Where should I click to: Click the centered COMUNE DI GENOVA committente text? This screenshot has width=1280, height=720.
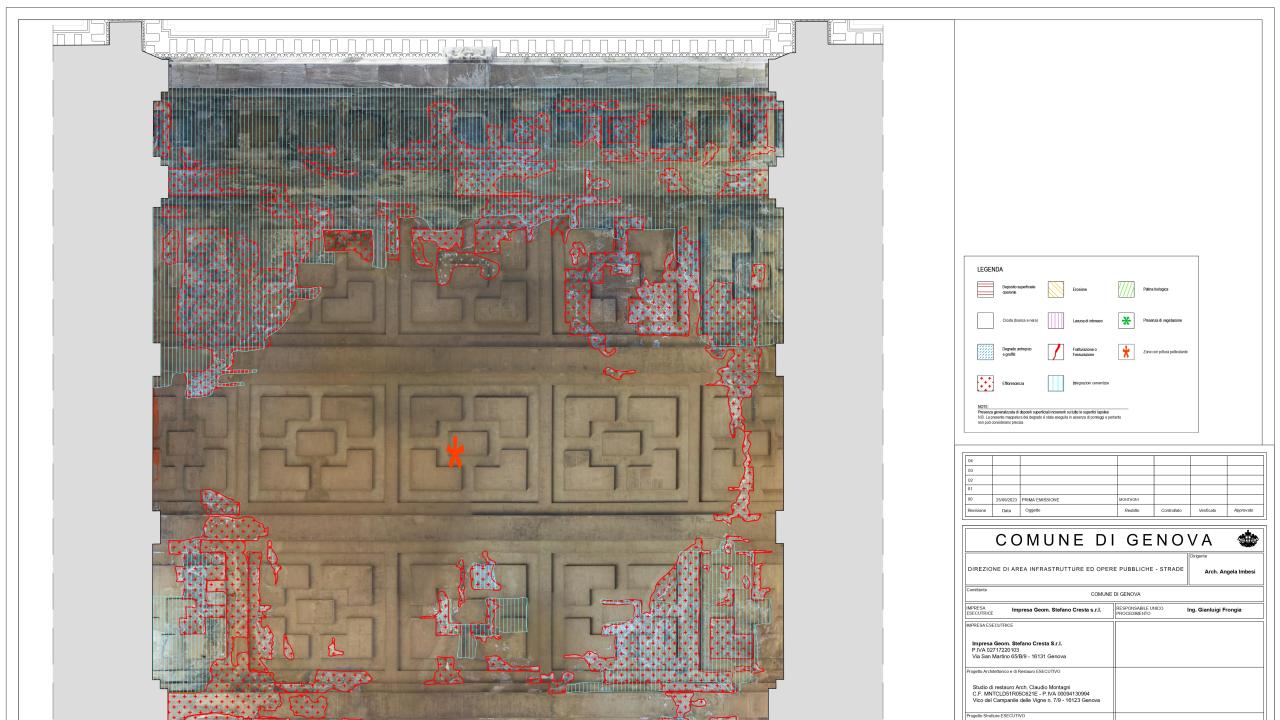[1115, 594]
